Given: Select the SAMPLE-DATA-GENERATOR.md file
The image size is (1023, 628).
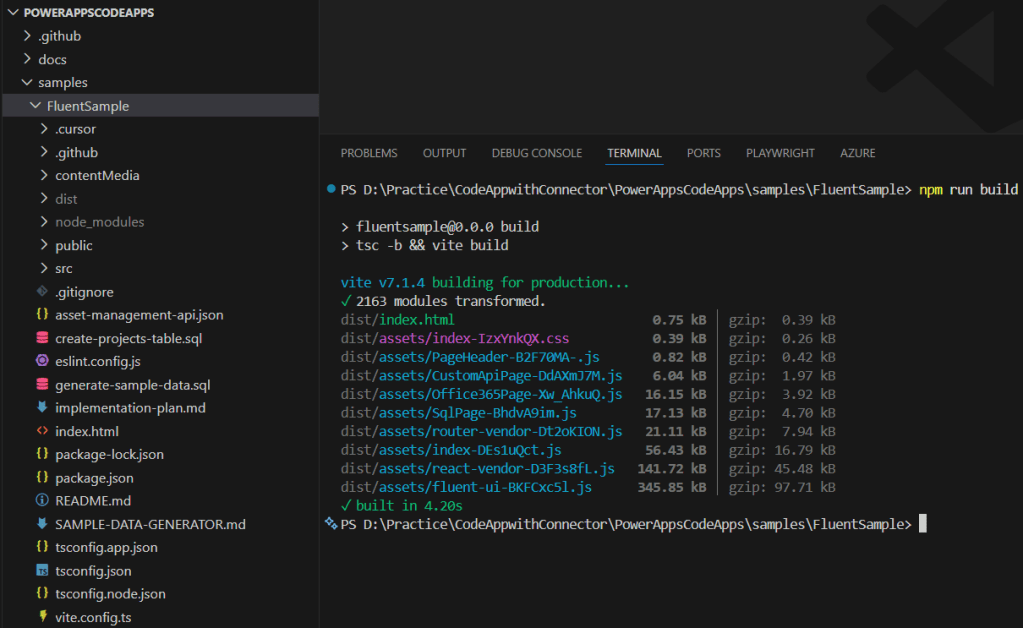Looking at the screenshot, I should point(150,524).
